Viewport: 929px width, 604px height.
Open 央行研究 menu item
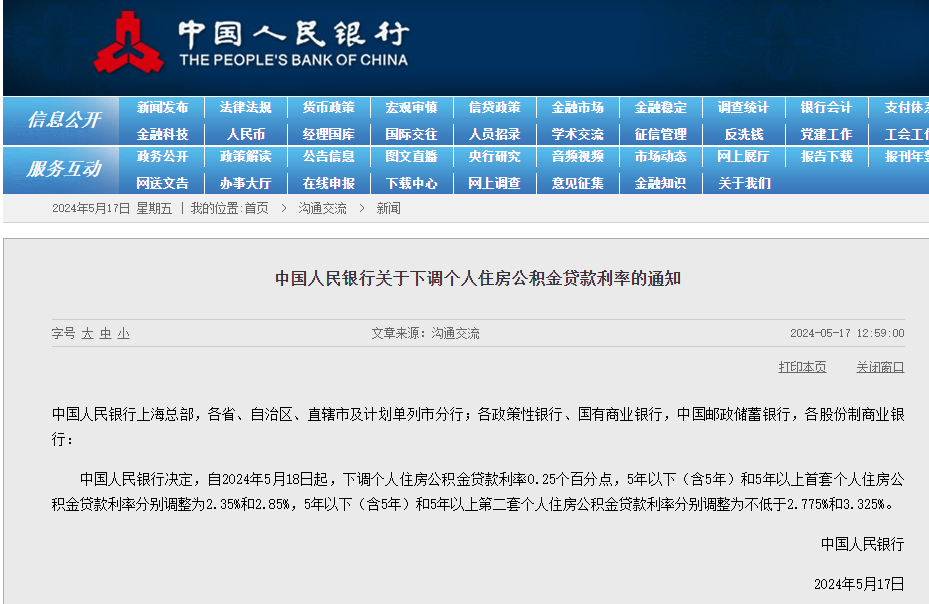click(494, 156)
